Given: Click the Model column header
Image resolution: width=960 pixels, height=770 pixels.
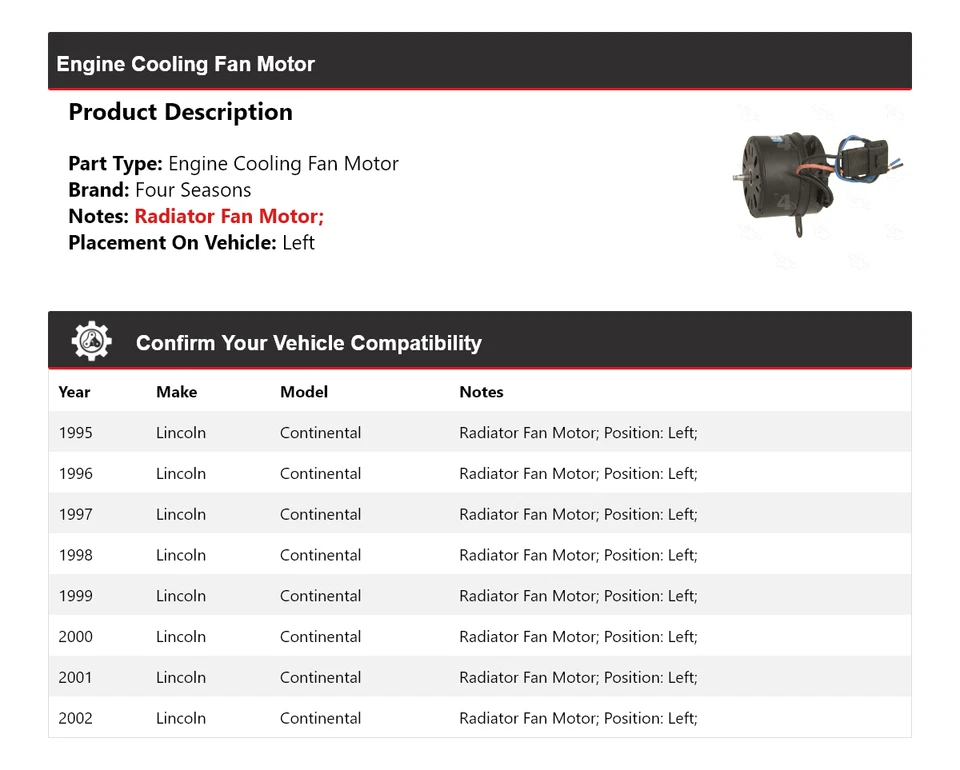Looking at the screenshot, I should (x=304, y=392).
